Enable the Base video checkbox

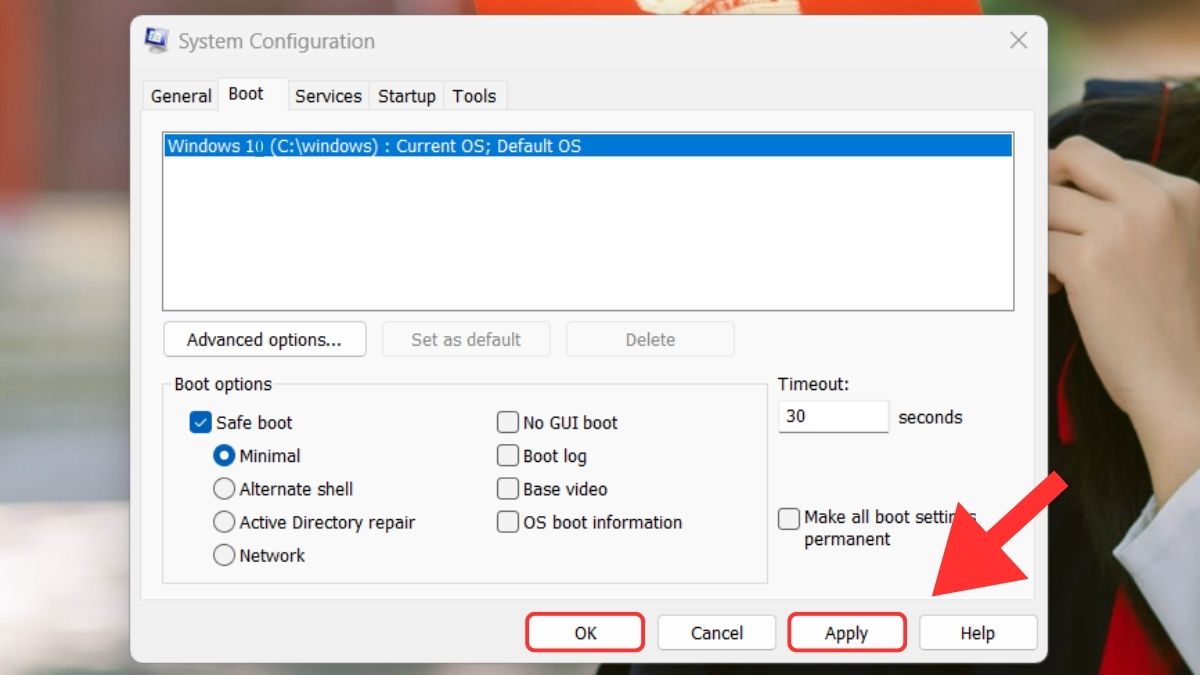pyautogui.click(x=508, y=489)
